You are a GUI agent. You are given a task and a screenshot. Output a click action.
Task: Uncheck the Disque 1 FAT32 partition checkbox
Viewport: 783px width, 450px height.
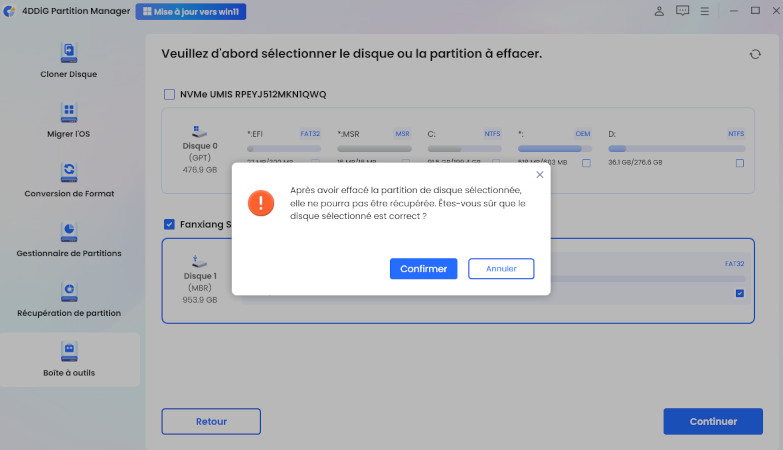pos(740,293)
